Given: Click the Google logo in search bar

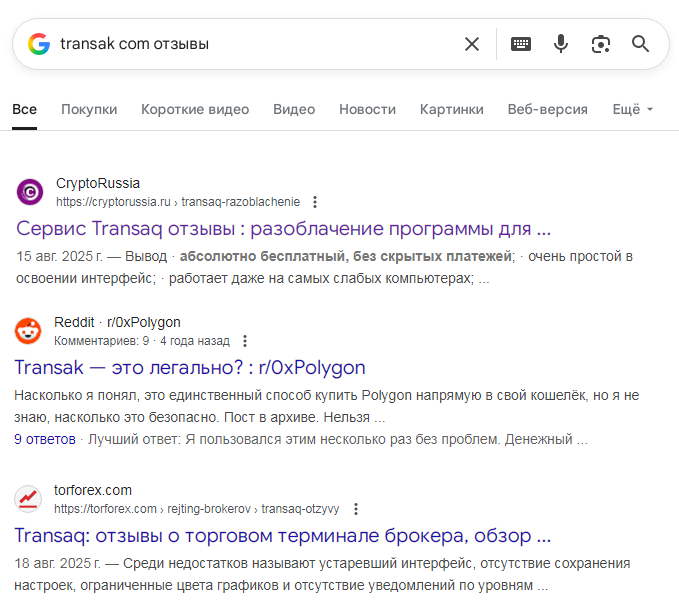Looking at the screenshot, I should (39, 44).
